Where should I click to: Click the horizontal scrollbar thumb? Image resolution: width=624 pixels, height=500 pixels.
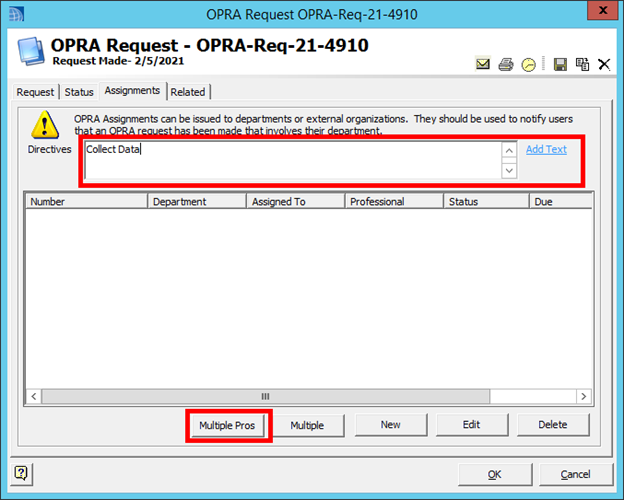[x=265, y=396]
